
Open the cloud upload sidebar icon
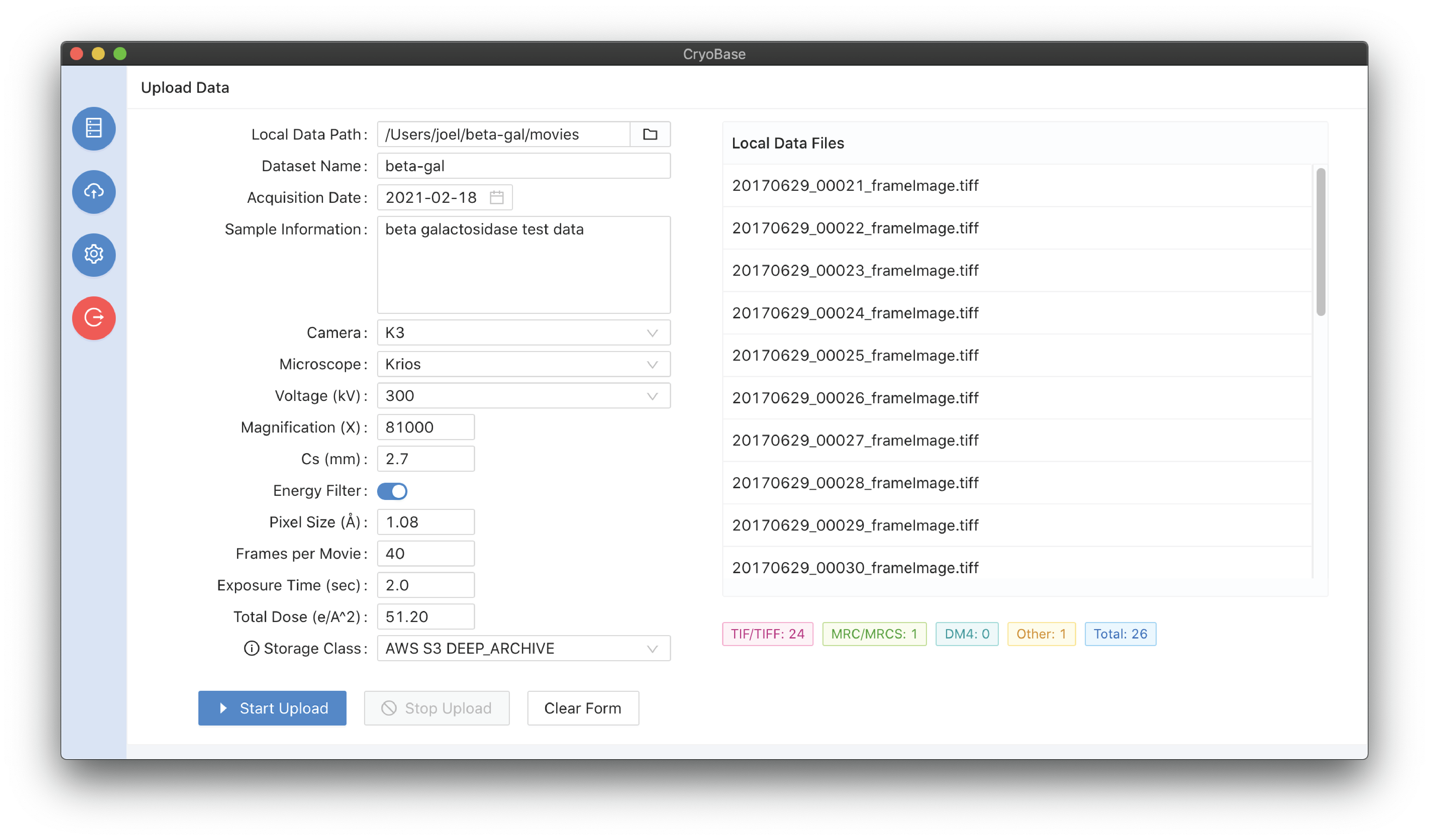click(94, 192)
